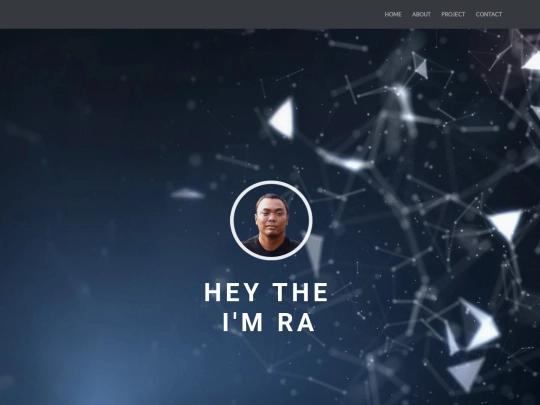
Task: Click the white ring bordering the avatar
Action: (232, 220)
